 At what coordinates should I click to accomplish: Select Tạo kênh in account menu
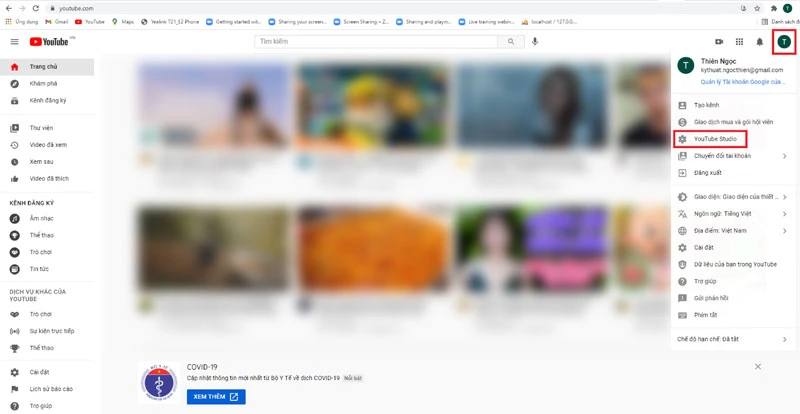pyautogui.click(x=734, y=105)
